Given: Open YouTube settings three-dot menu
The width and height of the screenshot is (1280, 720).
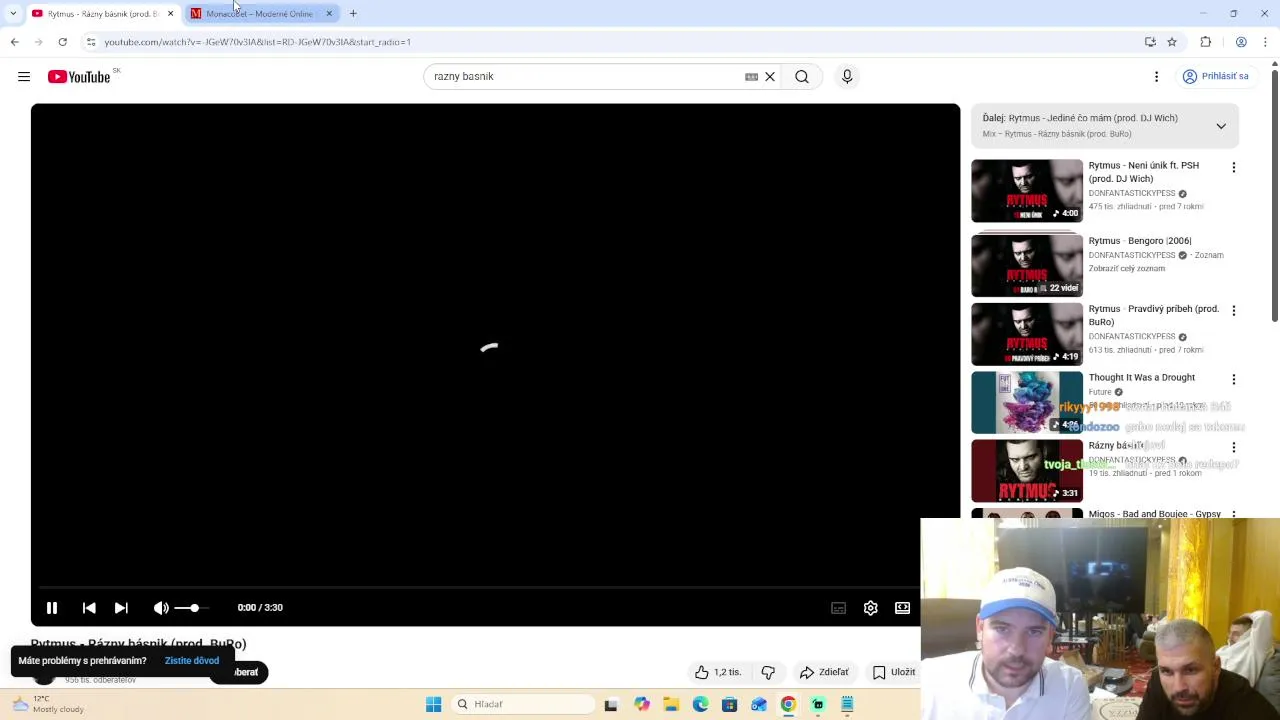Looking at the screenshot, I should (1156, 76).
